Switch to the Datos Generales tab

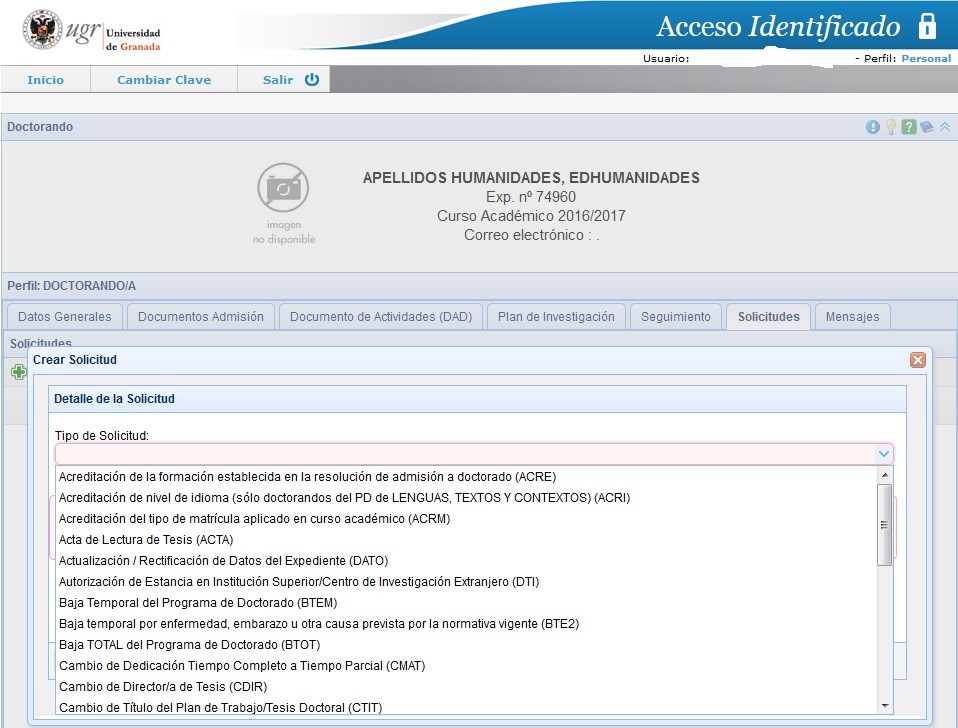tap(65, 317)
